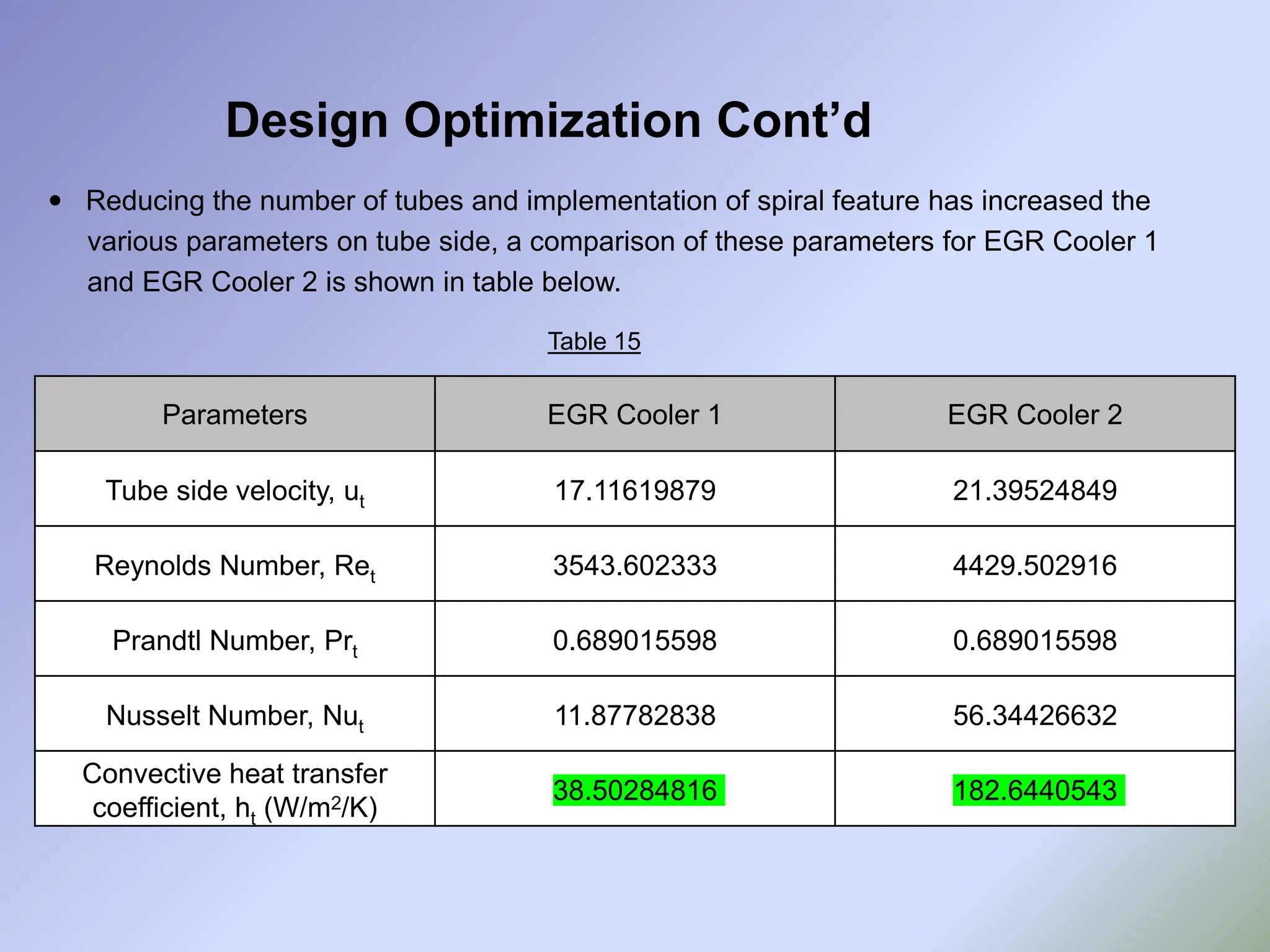Click value 17.11619879
The width and height of the screenshot is (1270, 952).
pyautogui.click(x=635, y=490)
